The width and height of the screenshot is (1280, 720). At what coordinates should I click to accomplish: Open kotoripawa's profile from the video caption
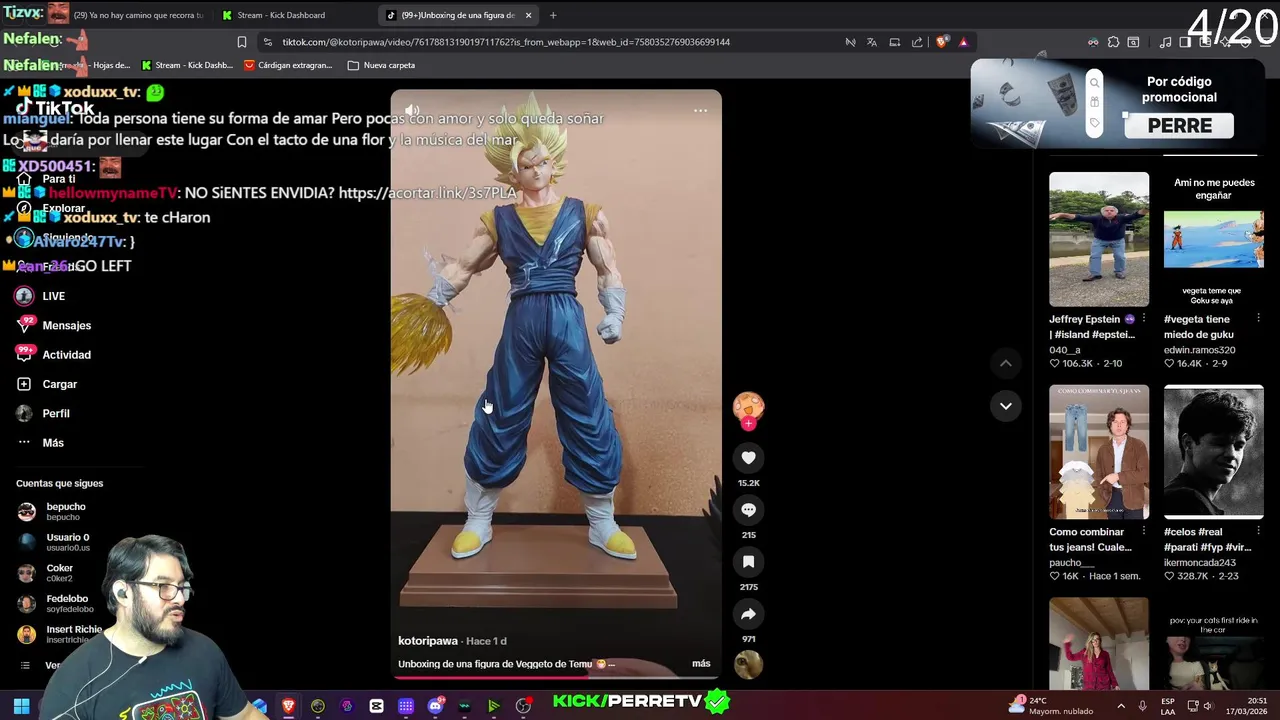click(x=428, y=641)
